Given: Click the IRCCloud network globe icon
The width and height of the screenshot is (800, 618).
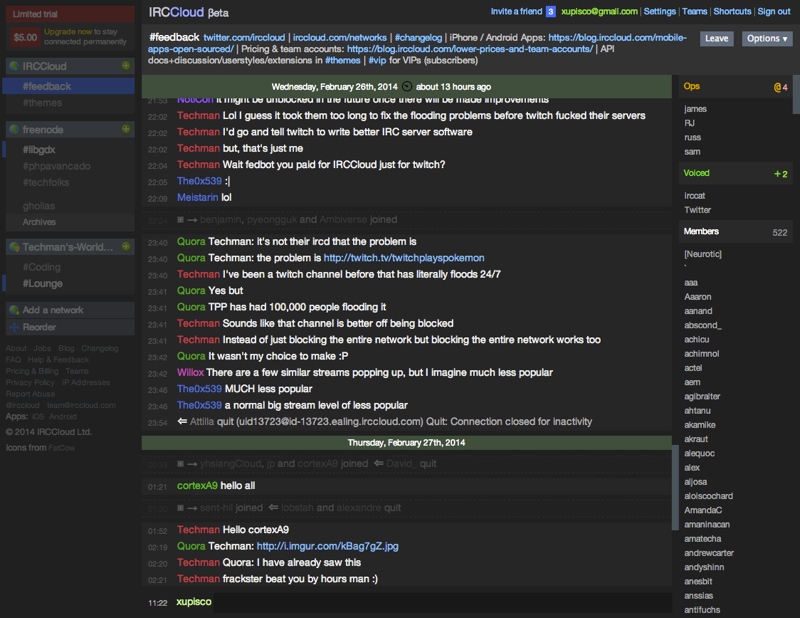Looking at the screenshot, I should pos(14,66).
